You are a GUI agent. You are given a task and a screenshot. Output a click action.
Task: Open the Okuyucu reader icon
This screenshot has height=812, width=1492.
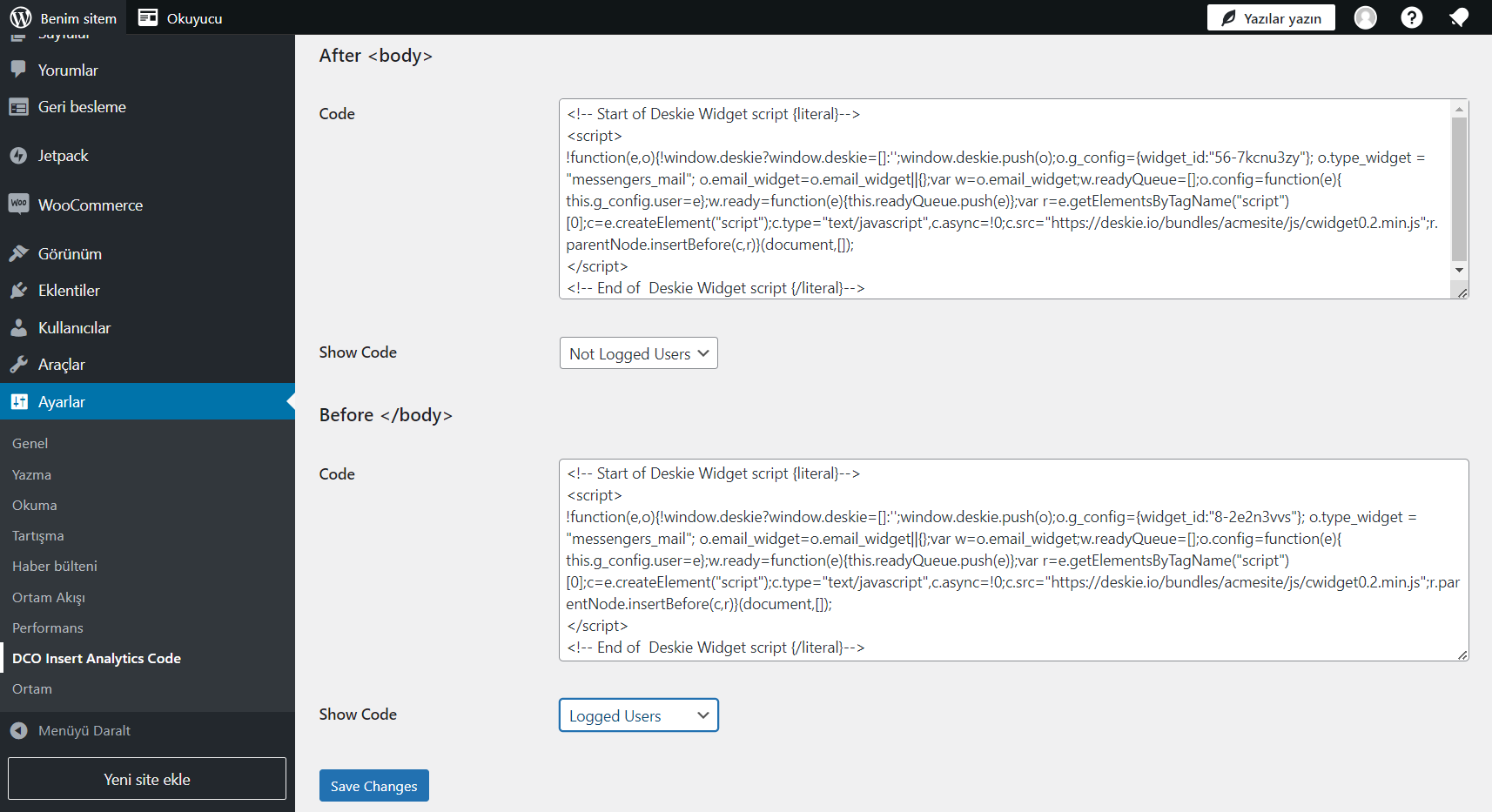point(148,17)
